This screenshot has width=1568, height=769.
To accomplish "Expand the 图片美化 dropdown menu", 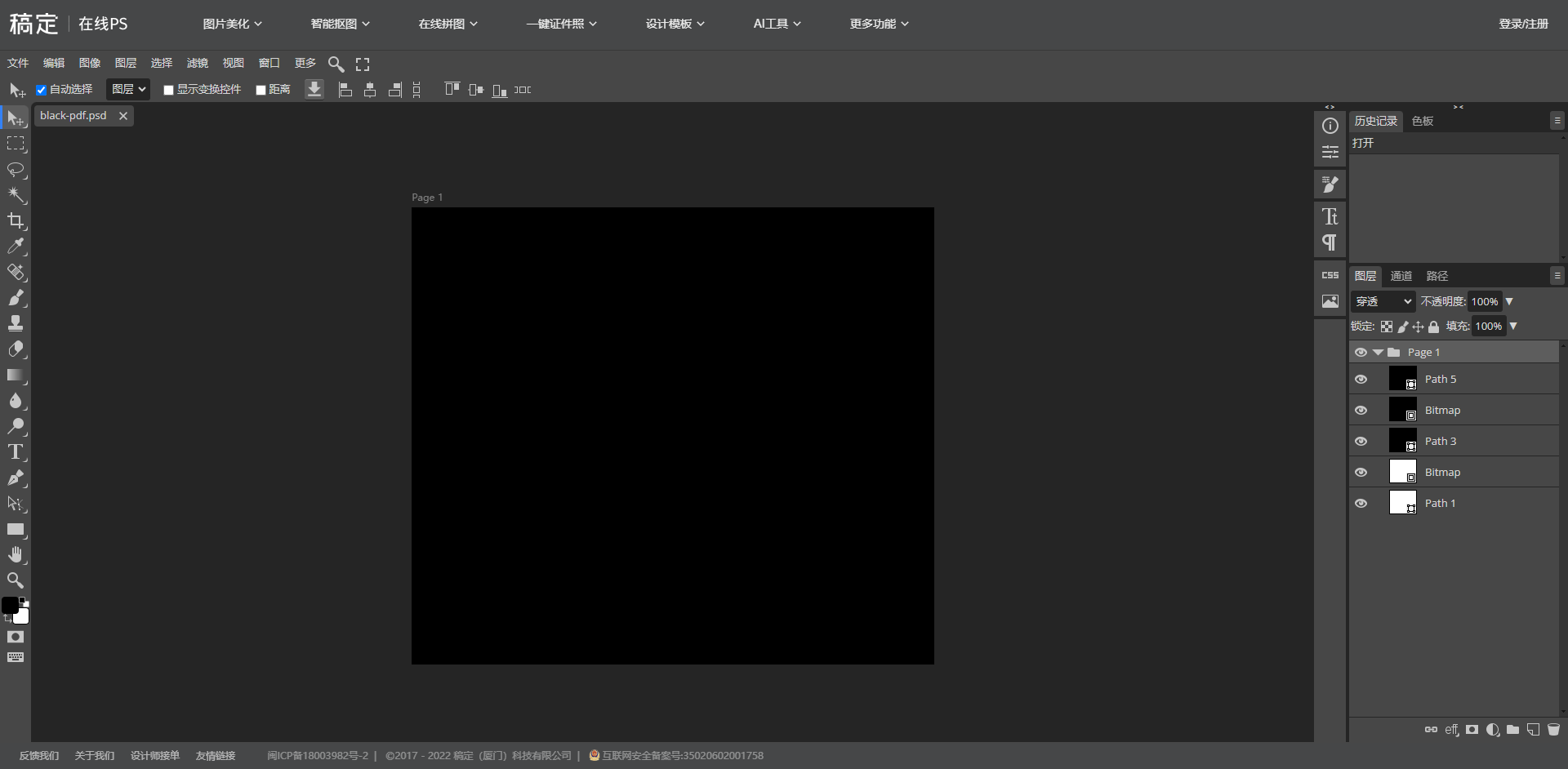I will (x=232, y=24).
